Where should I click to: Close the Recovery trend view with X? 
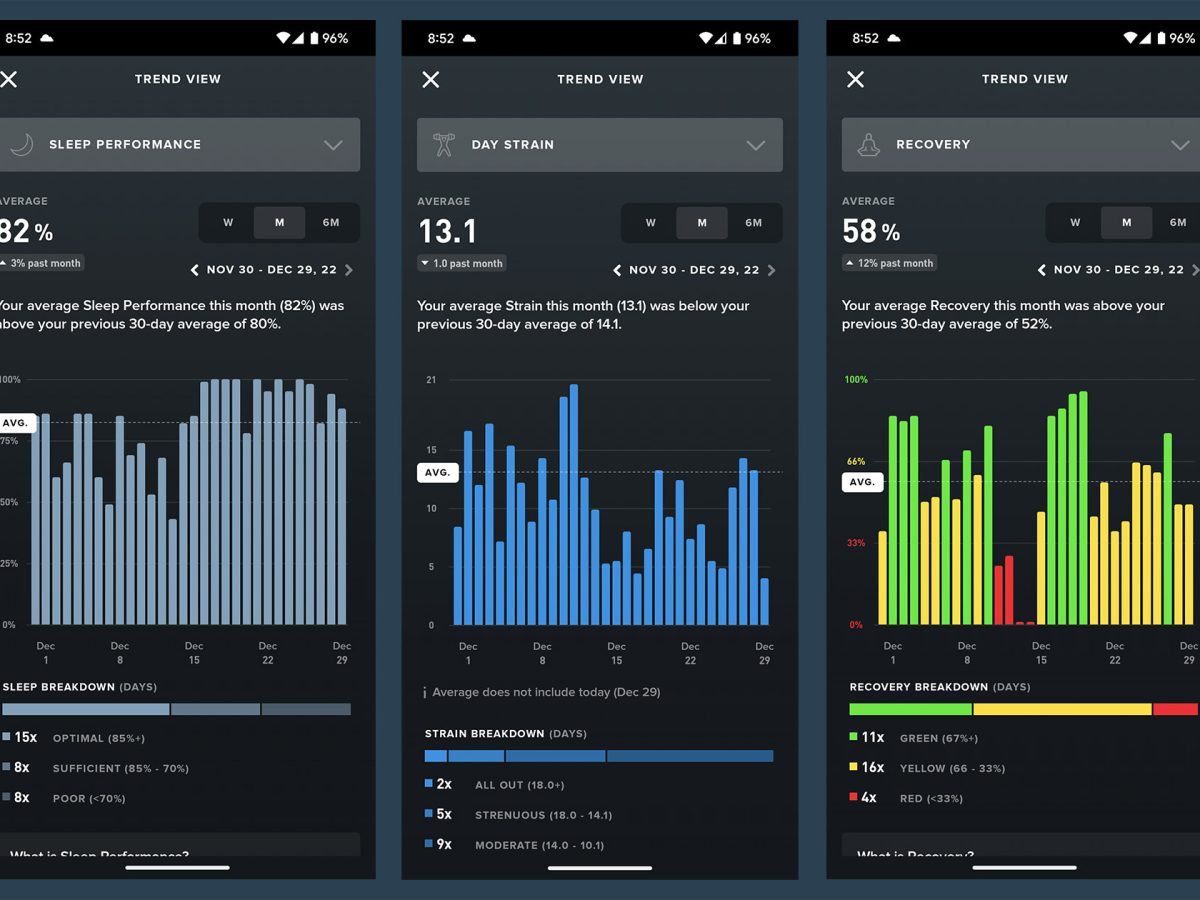pos(855,79)
